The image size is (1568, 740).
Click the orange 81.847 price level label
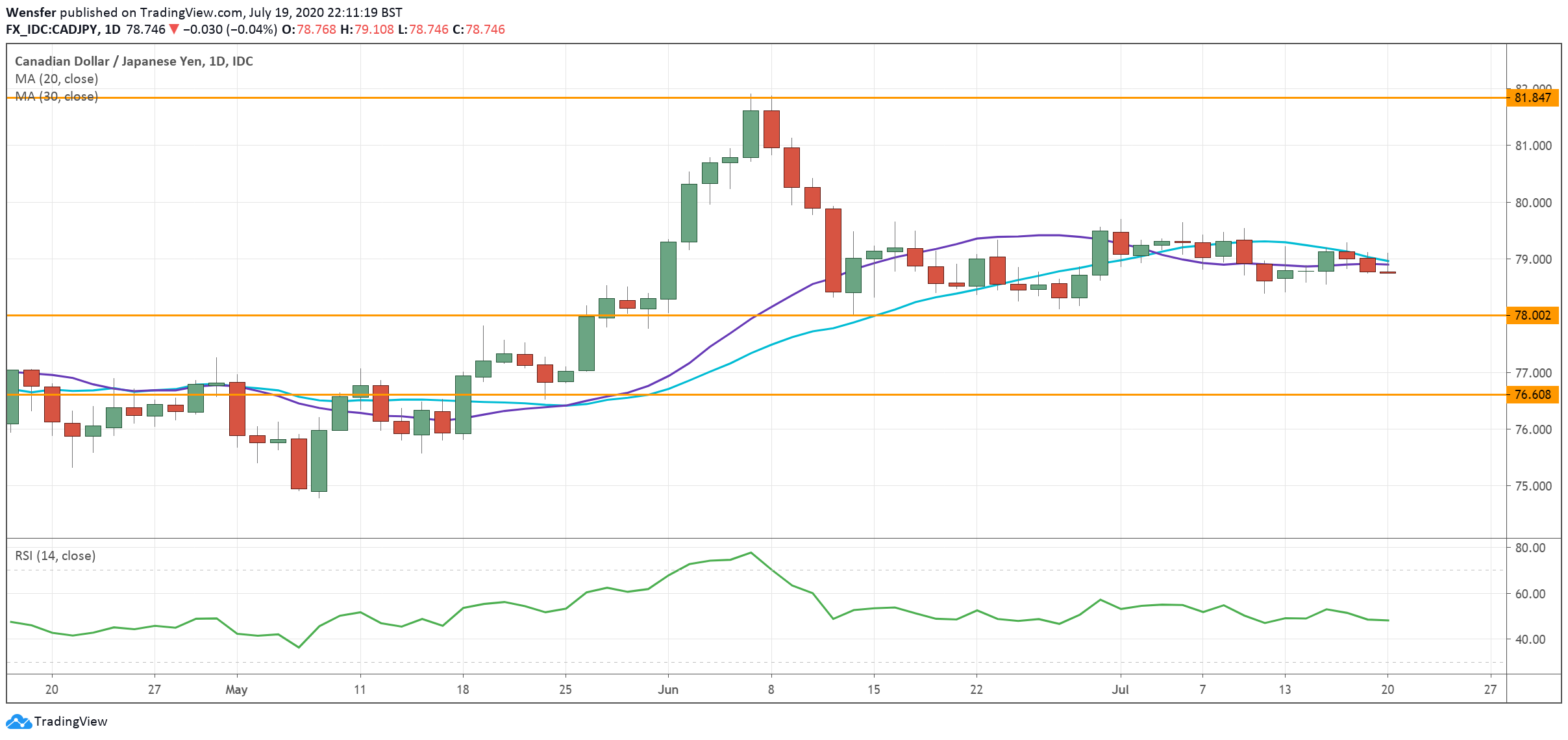click(1534, 98)
